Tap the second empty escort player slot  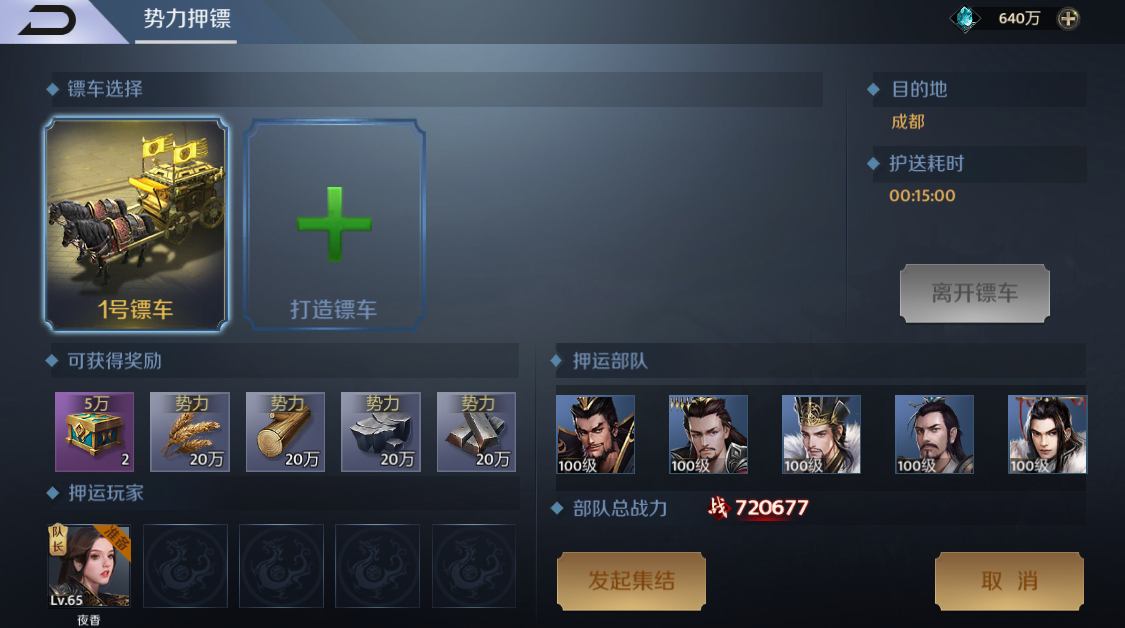coord(281,566)
